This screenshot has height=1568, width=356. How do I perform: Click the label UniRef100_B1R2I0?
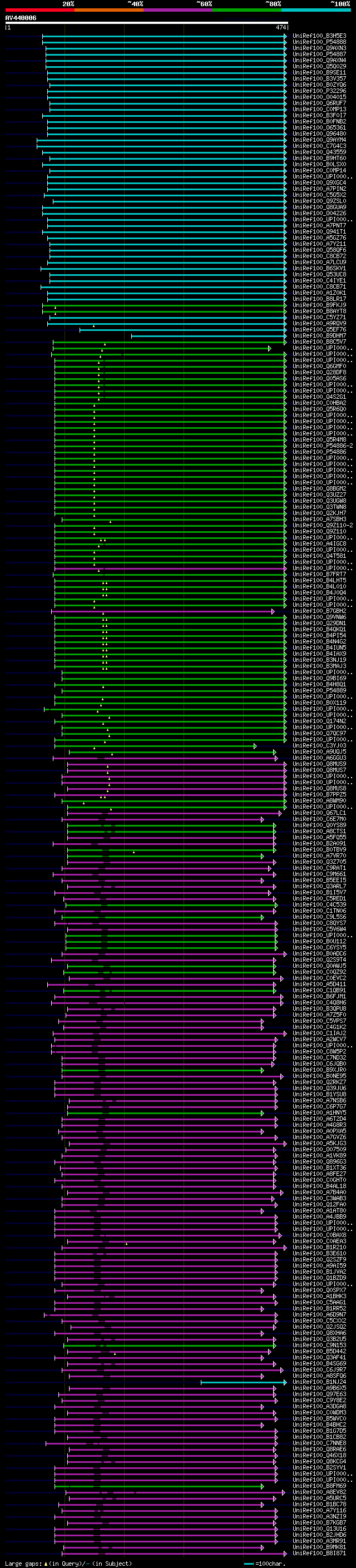click(x=319, y=1247)
